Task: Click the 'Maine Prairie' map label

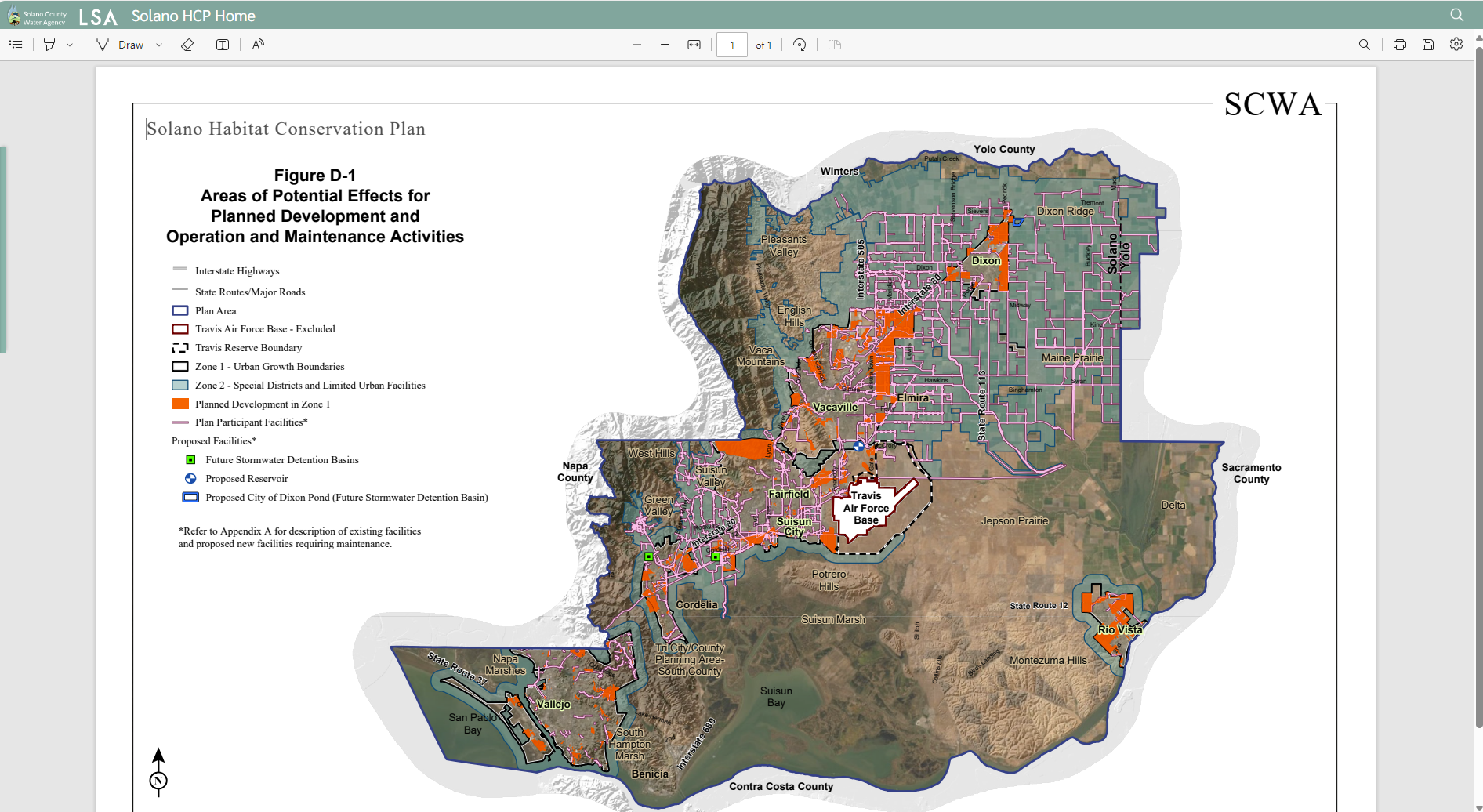Action: click(1072, 357)
